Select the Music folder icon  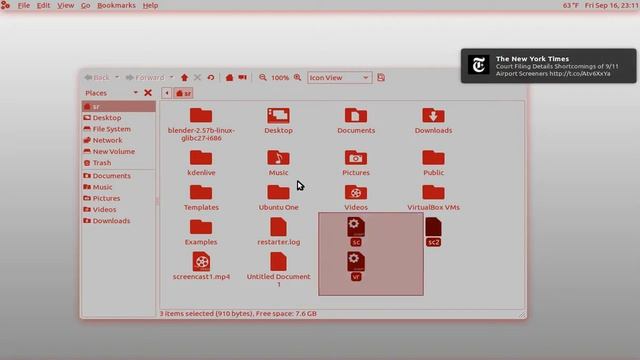point(278,163)
